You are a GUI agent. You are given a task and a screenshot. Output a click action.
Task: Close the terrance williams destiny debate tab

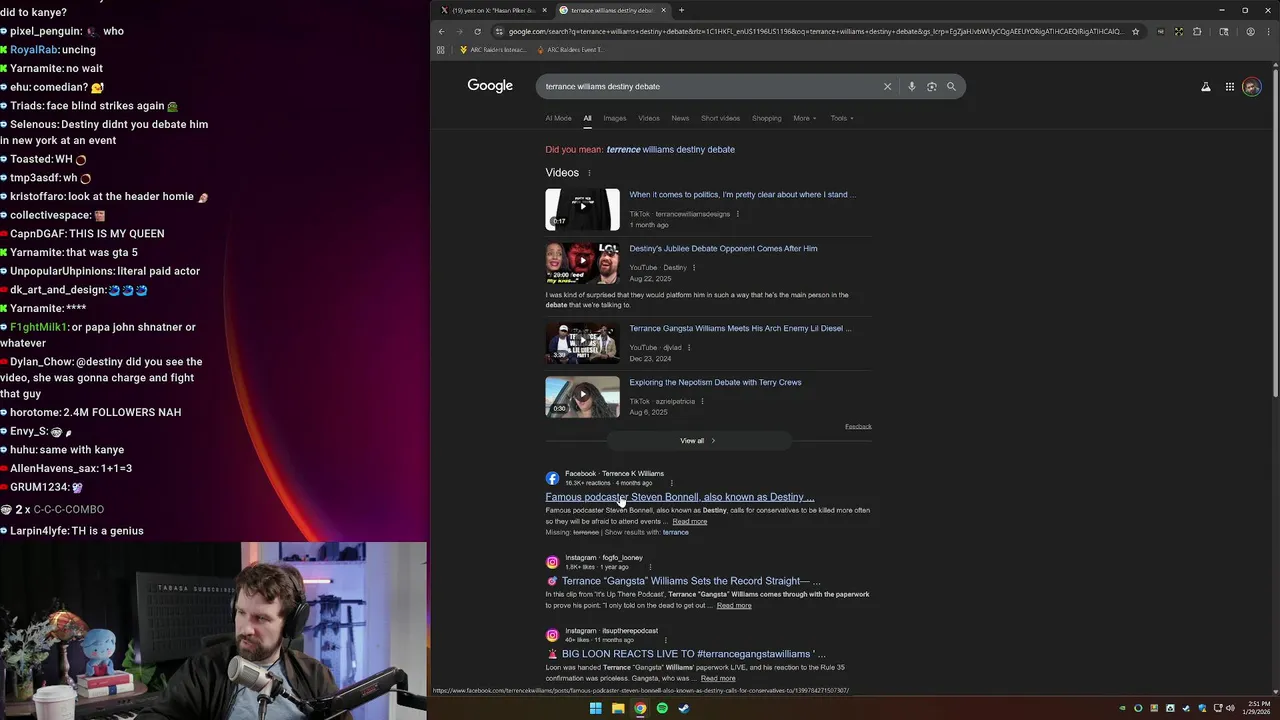[x=662, y=10]
